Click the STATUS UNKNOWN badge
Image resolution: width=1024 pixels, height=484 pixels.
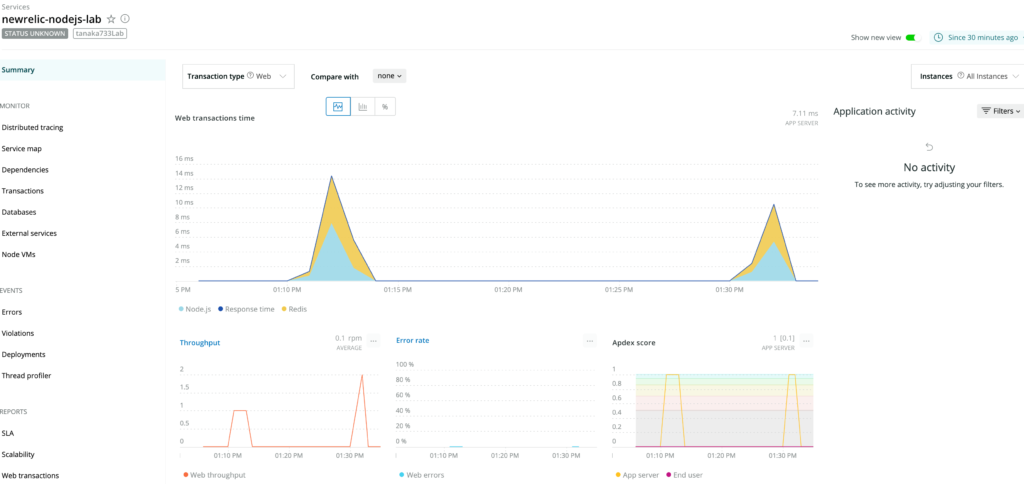(35, 33)
